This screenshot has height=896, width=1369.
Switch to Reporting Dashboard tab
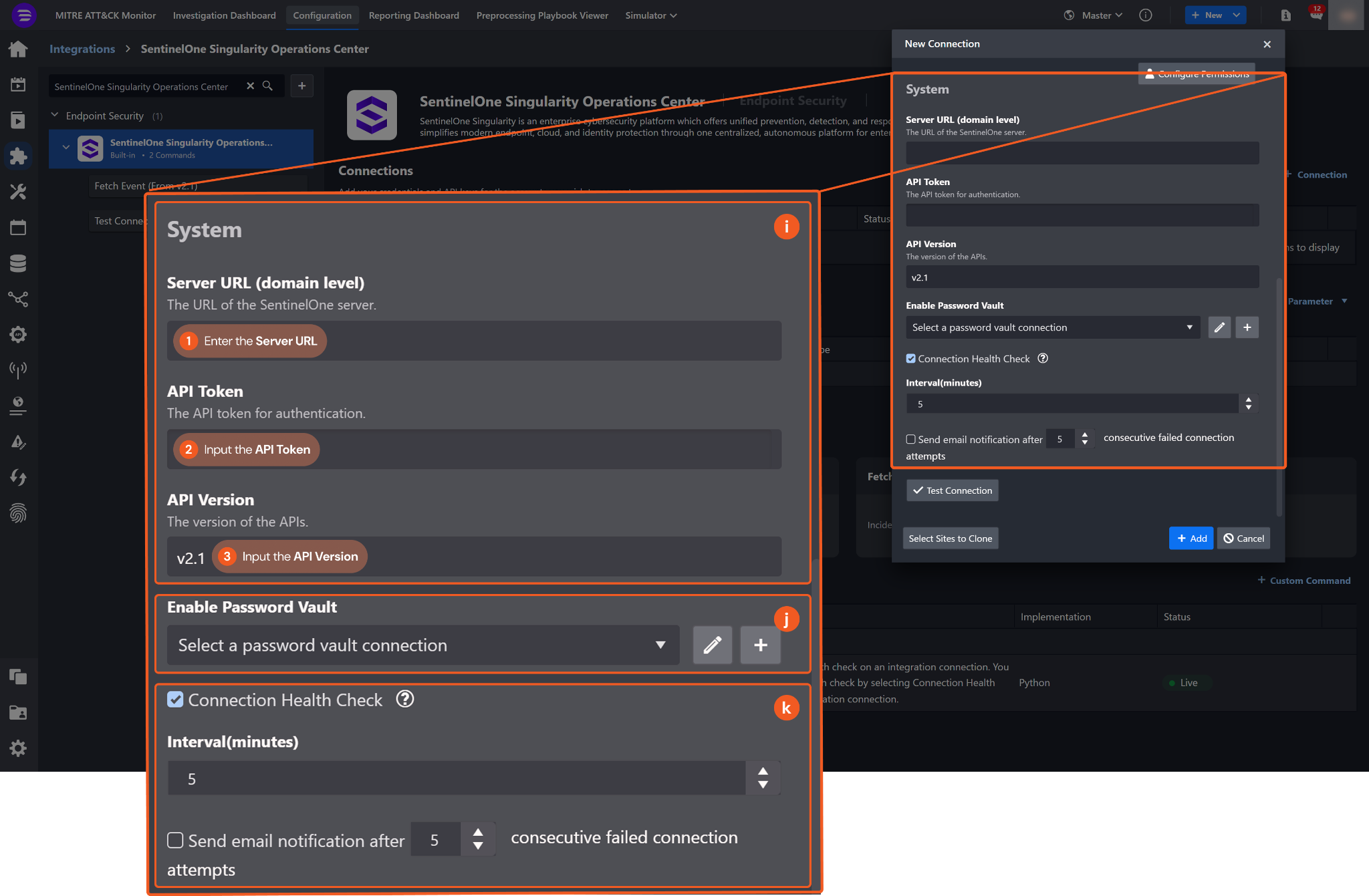click(x=413, y=15)
